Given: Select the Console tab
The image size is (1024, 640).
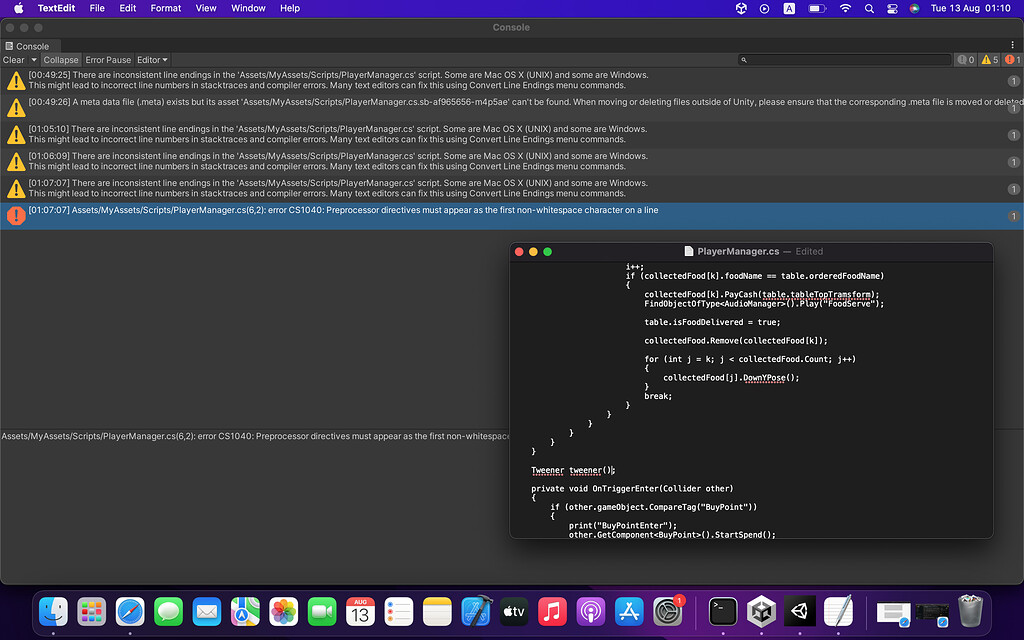Looking at the screenshot, I should [32, 45].
